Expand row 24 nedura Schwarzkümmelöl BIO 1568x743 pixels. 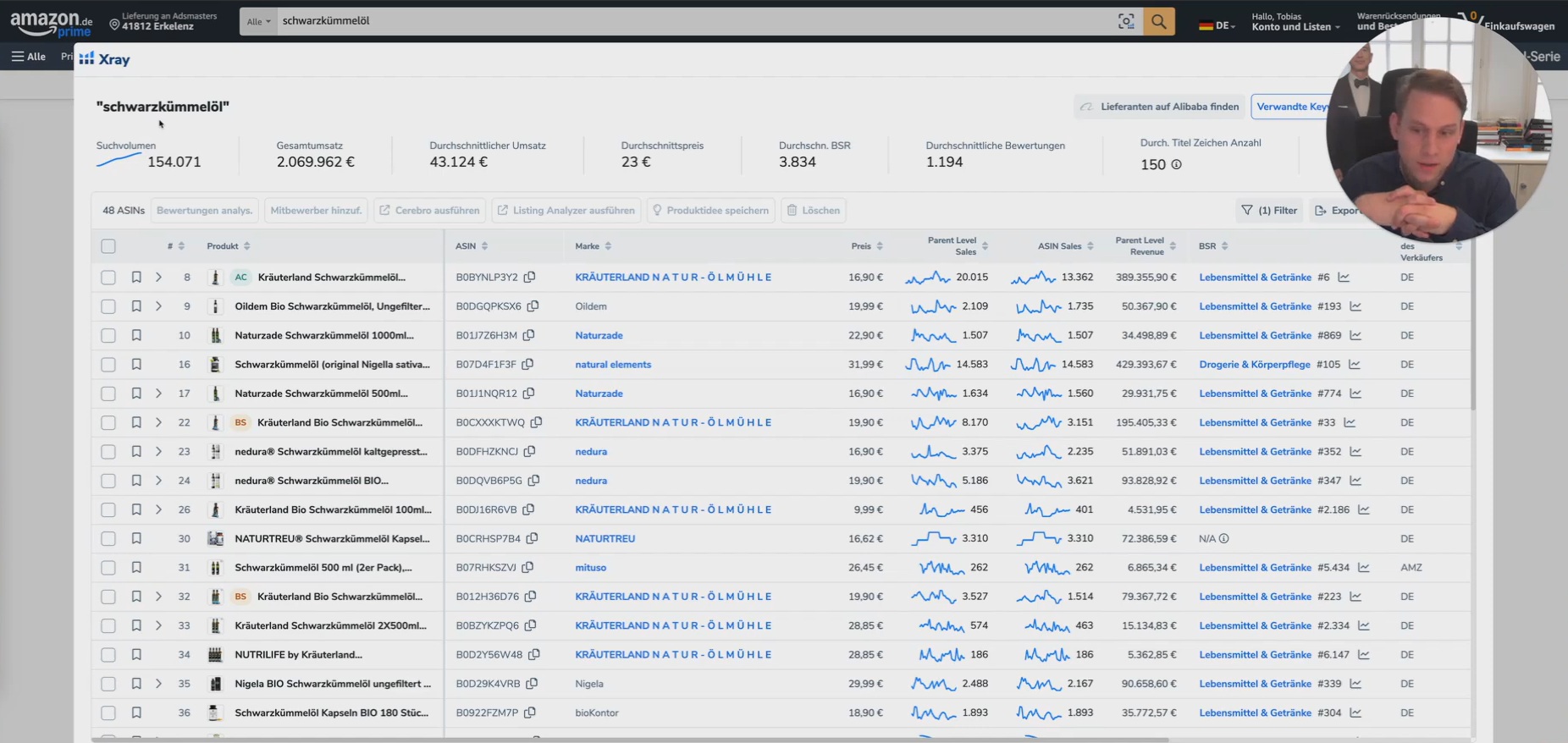pos(158,480)
